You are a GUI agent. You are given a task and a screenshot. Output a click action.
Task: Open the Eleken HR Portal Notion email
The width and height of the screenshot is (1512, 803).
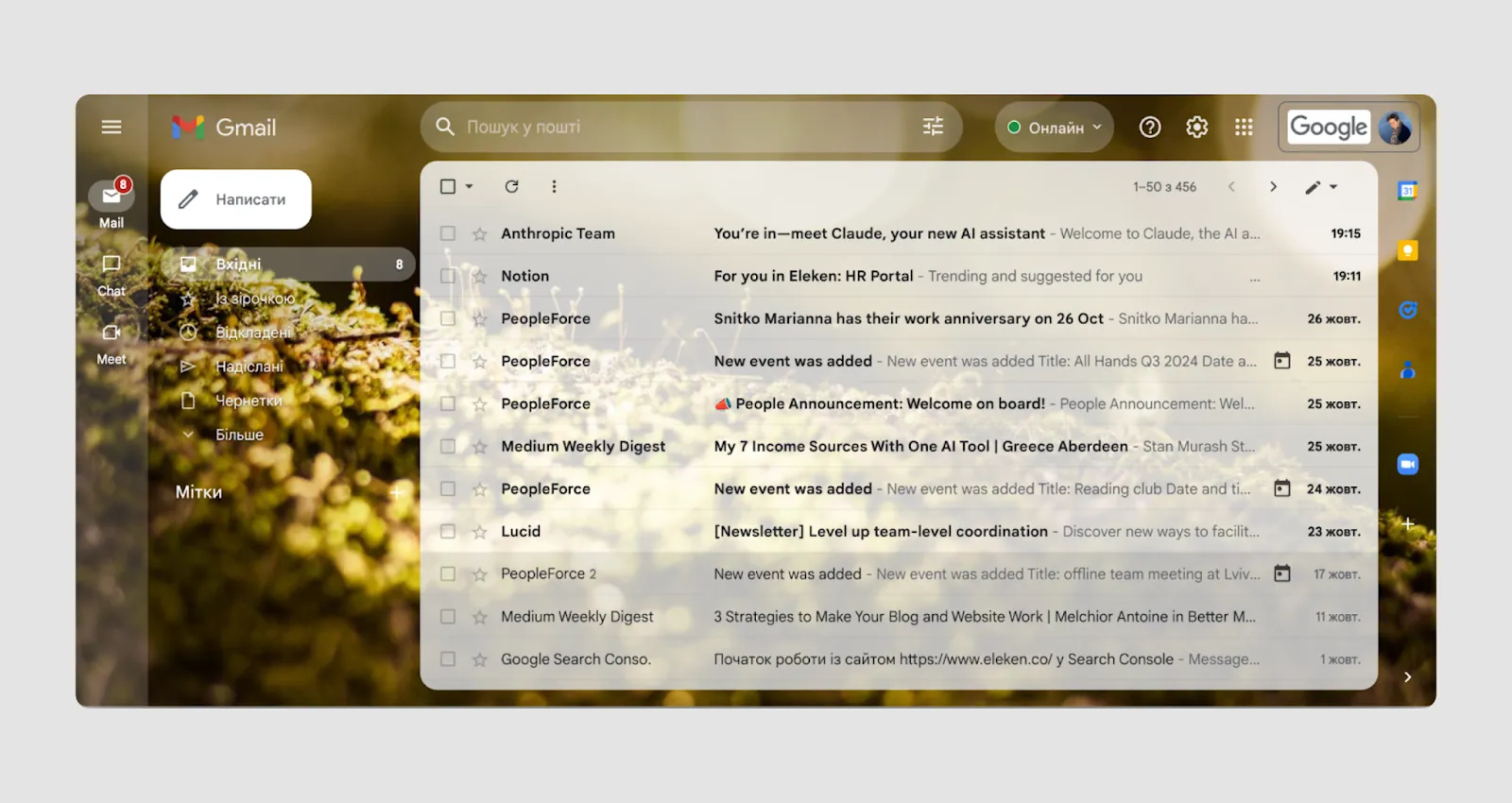899,276
